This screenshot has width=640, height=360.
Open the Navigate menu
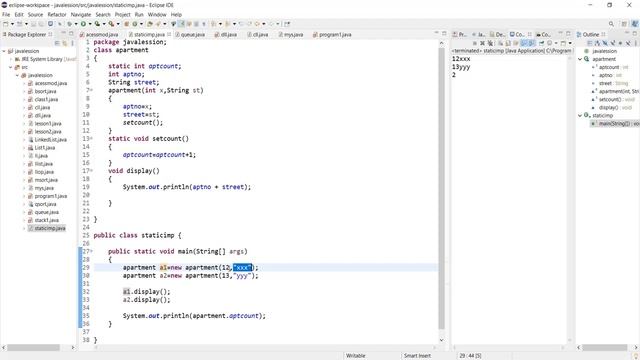81,14
